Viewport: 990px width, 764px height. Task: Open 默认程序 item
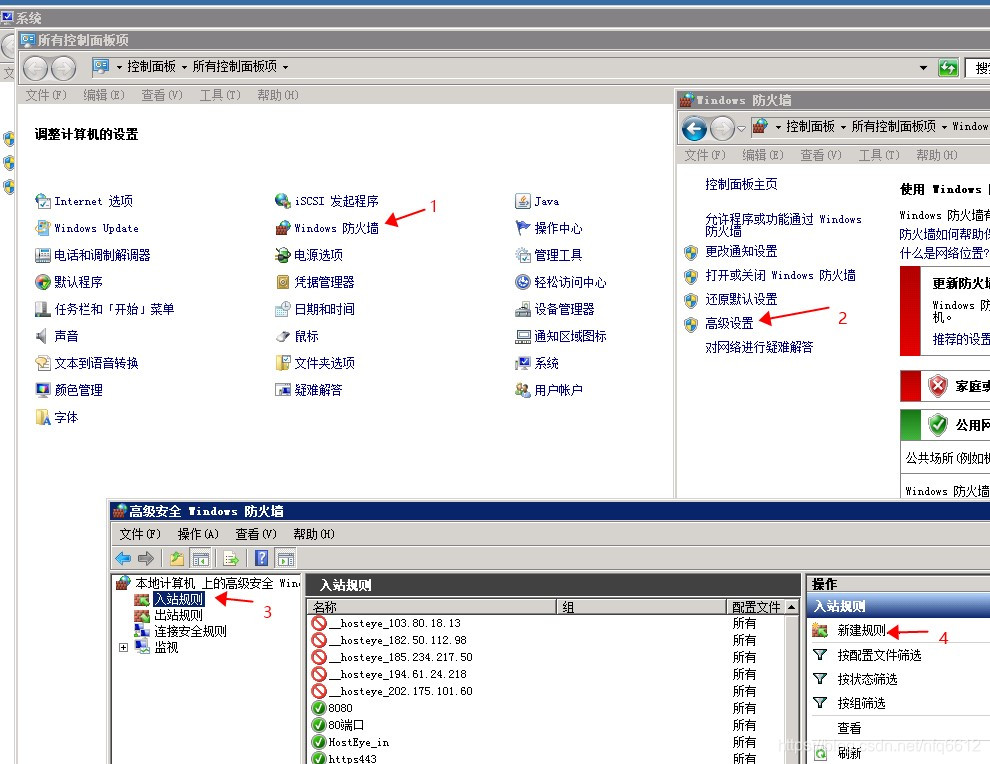[69, 282]
